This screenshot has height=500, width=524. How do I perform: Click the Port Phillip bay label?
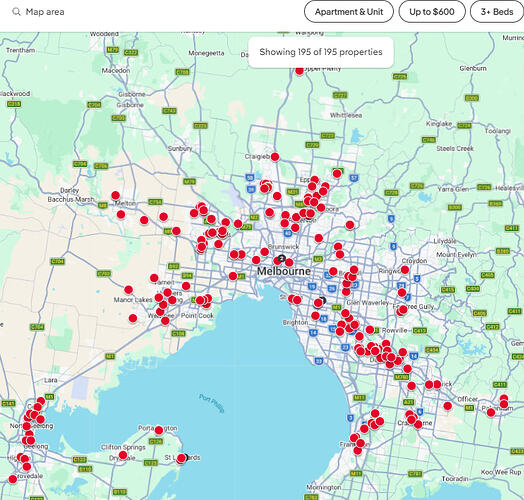pos(212,403)
